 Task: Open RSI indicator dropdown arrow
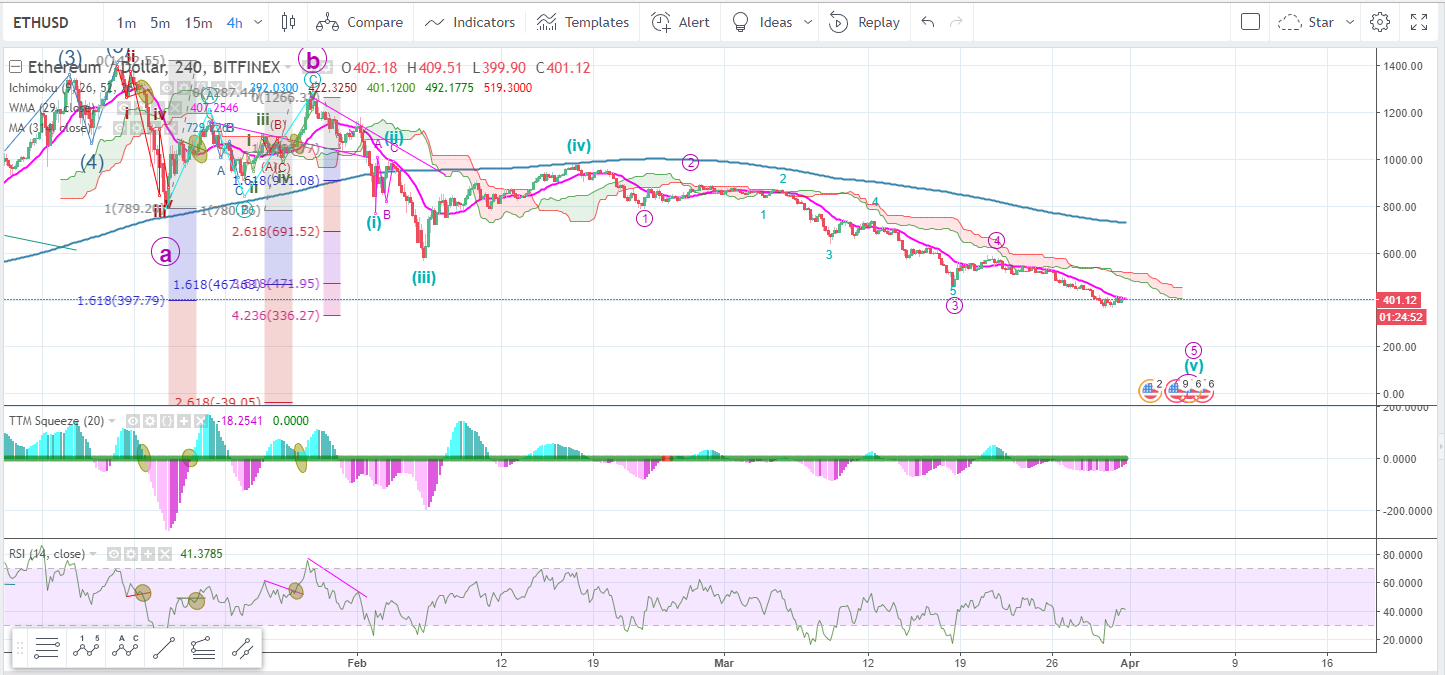click(x=95, y=553)
